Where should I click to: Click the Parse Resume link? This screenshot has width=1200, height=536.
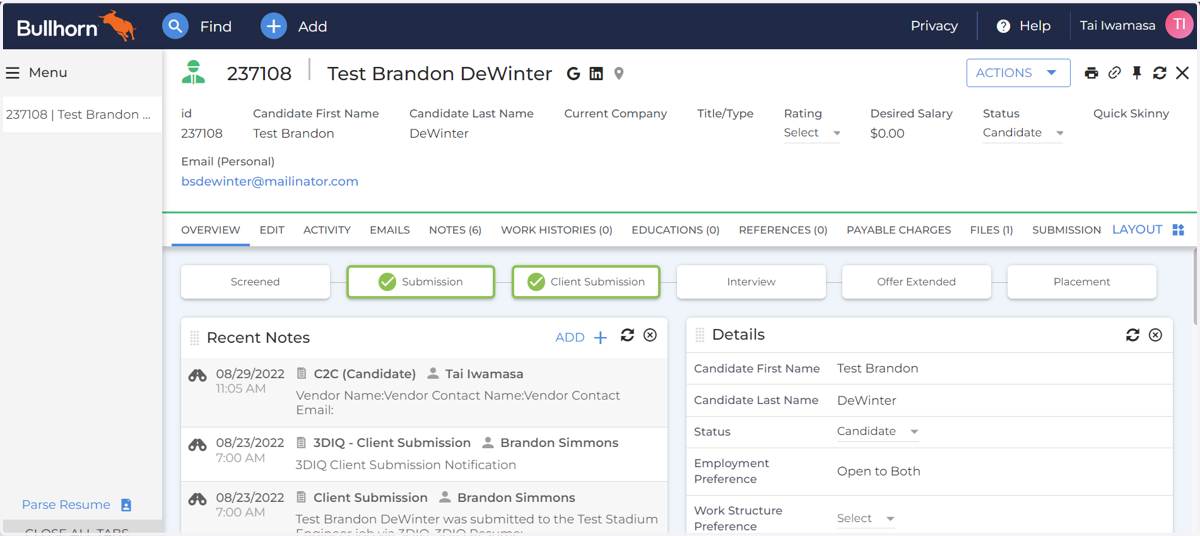(66, 505)
